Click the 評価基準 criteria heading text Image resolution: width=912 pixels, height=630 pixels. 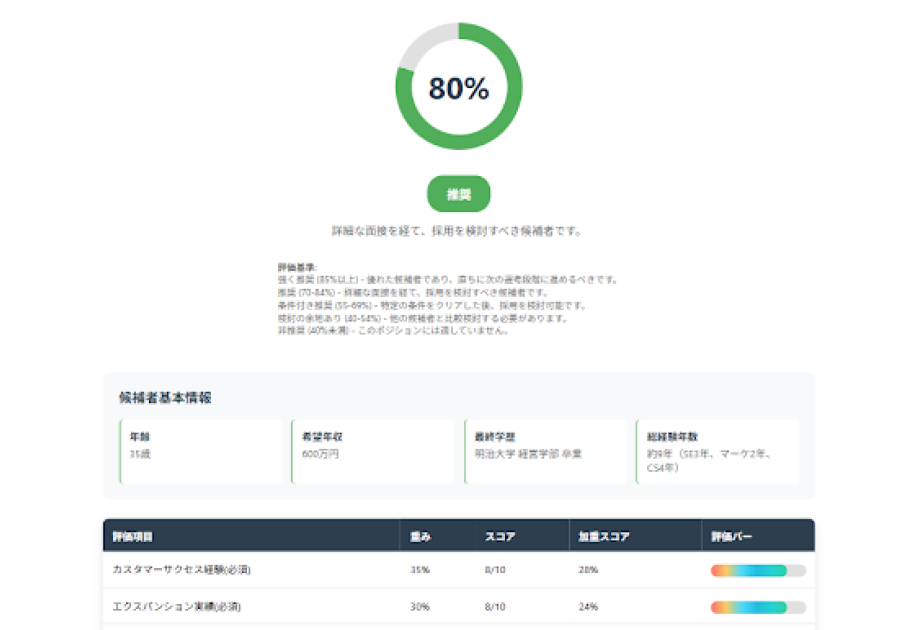297,268
